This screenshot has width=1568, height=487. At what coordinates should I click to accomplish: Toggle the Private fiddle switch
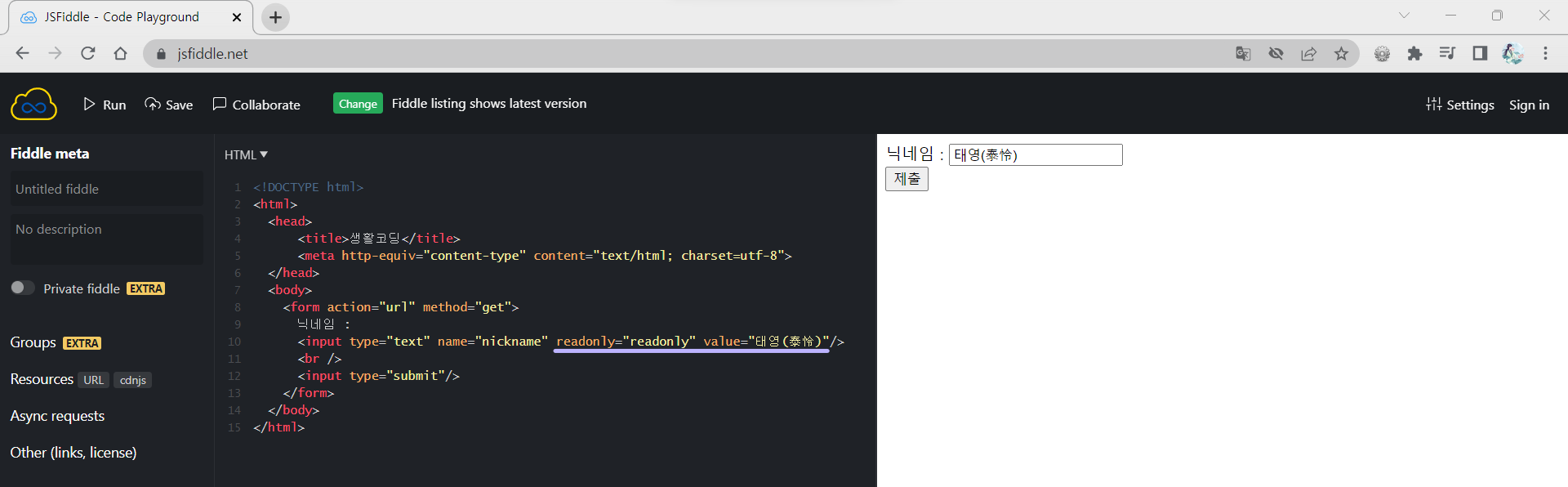click(22, 288)
